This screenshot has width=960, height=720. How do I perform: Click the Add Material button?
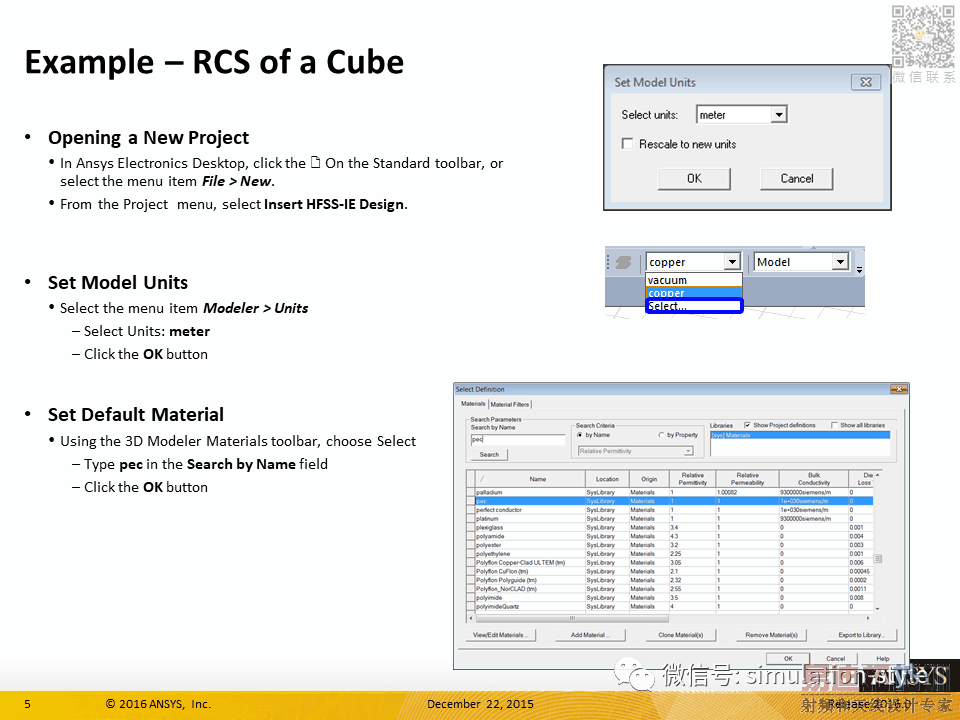(590, 635)
